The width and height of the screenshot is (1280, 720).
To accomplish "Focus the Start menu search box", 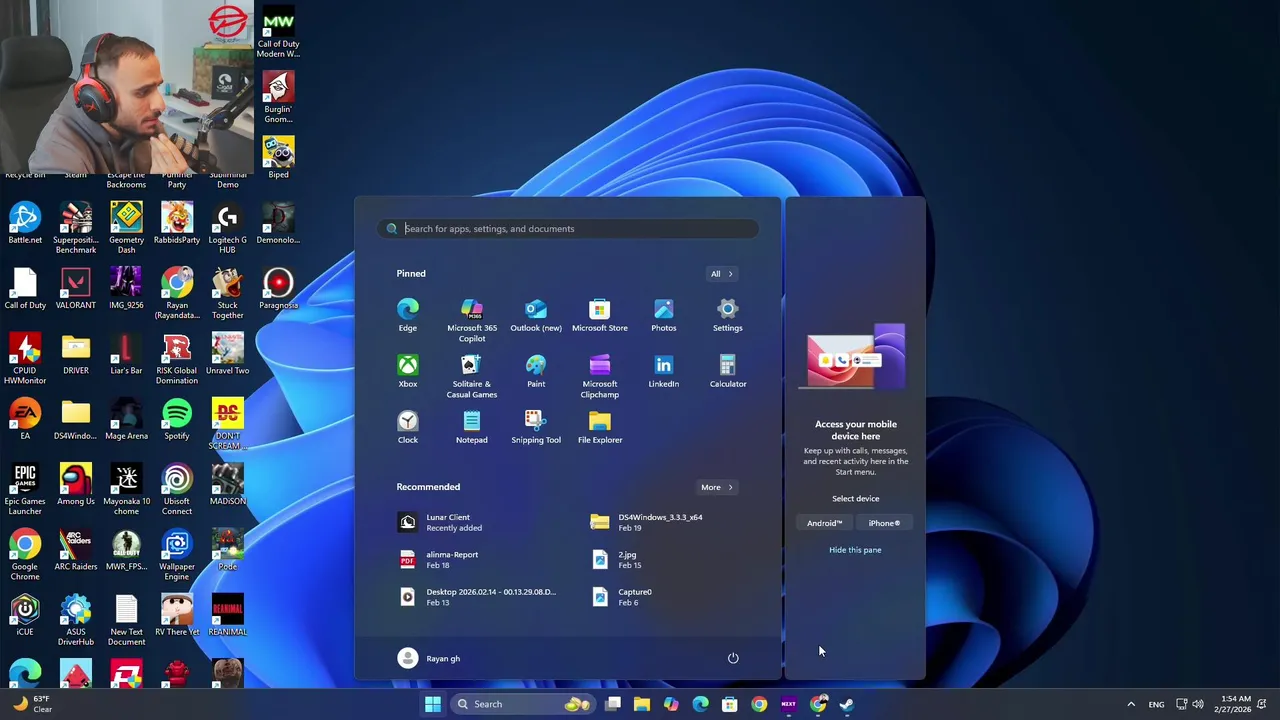I will pos(568,229).
